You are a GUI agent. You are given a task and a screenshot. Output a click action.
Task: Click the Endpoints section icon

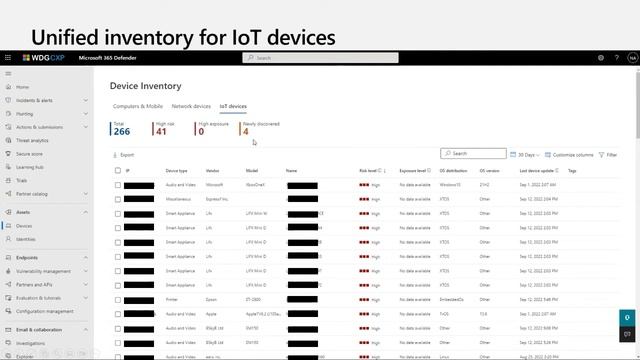pos(8,258)
